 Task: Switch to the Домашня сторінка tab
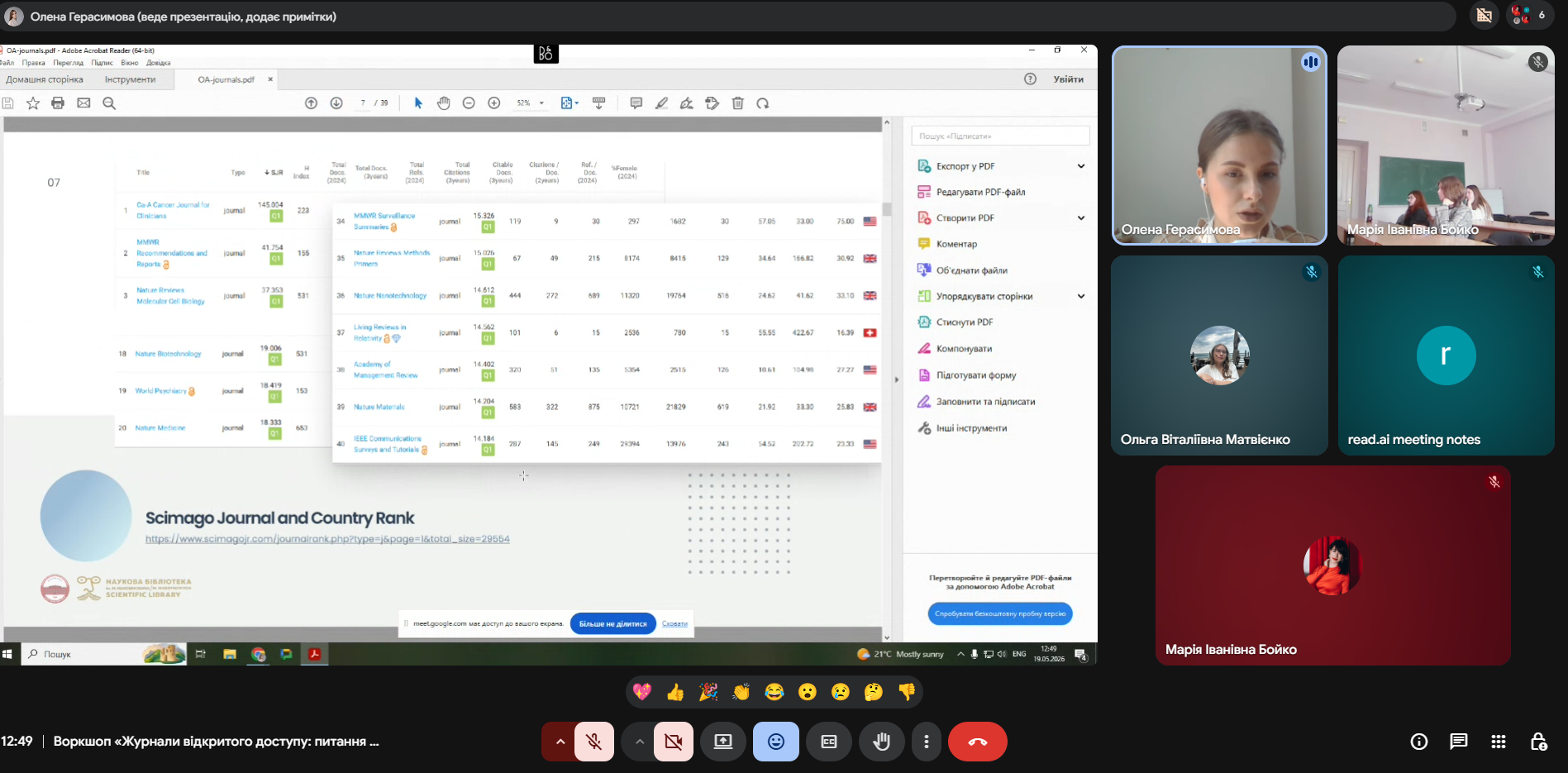(x=45, y=79)
